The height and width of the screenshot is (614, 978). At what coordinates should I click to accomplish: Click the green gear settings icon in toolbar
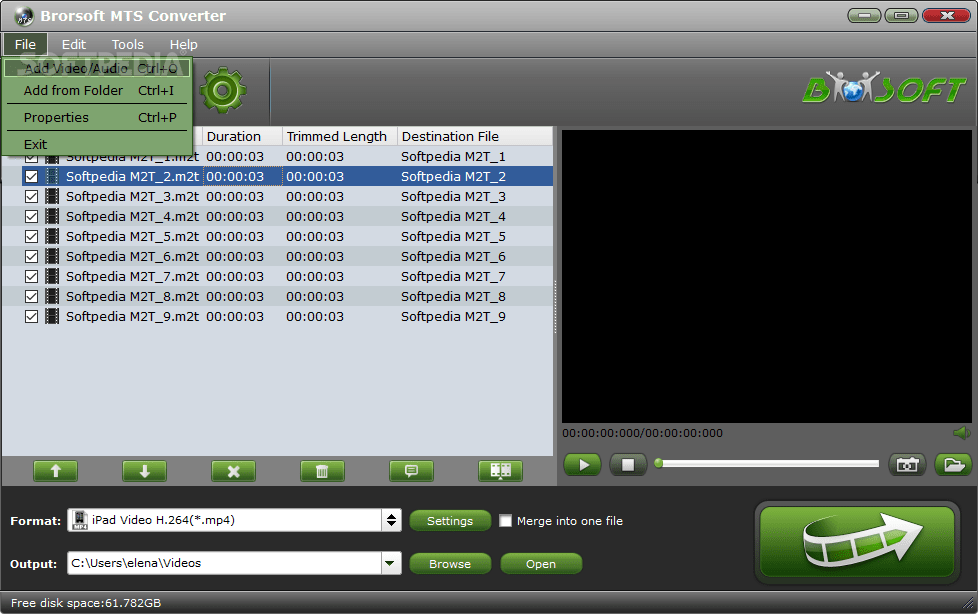tap(223, 90)
